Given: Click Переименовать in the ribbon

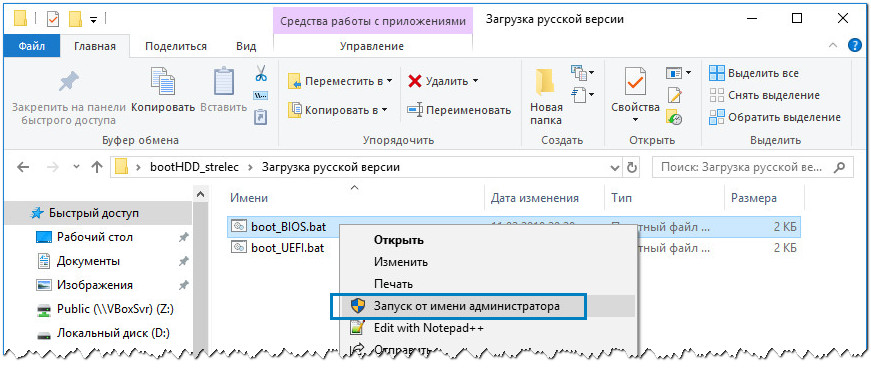Looking at the screenshot, I should click(458, 110).
